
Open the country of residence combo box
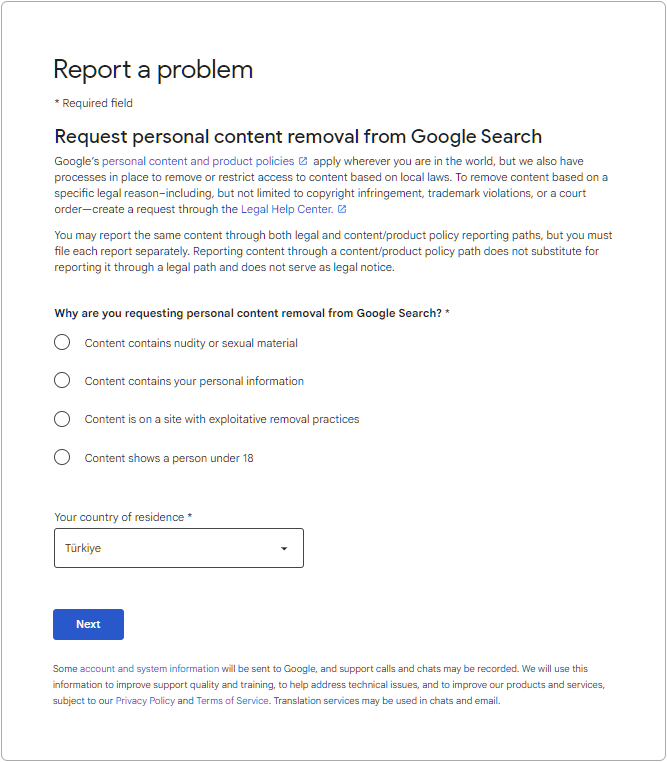(178, 548)
